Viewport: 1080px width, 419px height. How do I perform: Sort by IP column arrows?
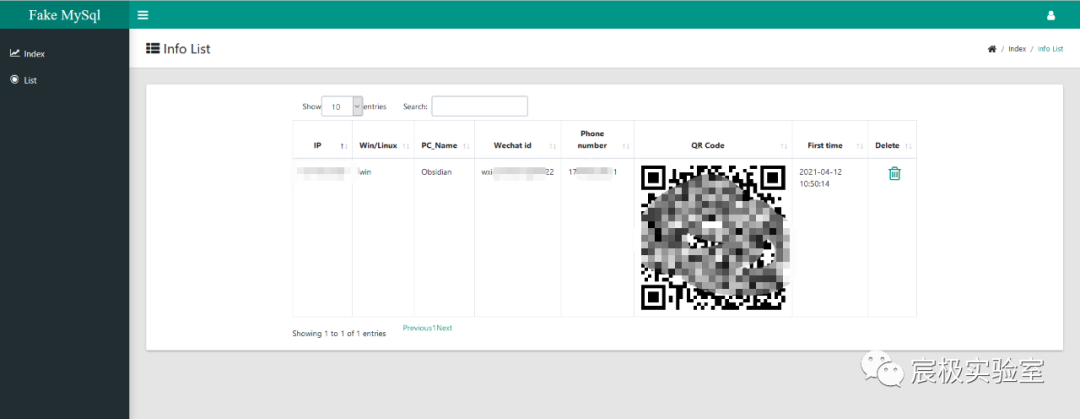pos(343,146)
